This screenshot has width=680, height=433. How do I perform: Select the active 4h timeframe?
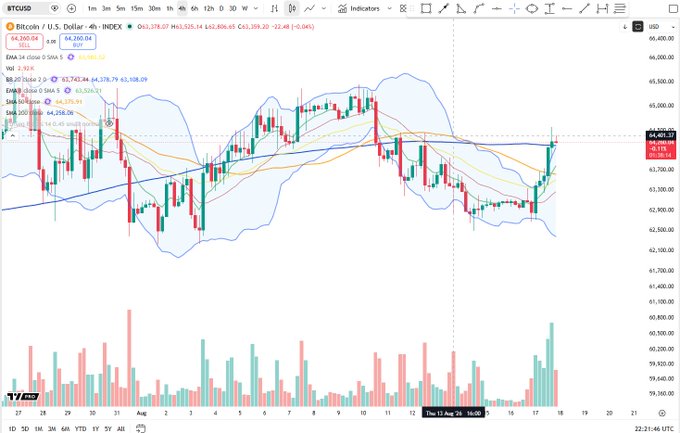pyautogui.click(x=182, y=8)
